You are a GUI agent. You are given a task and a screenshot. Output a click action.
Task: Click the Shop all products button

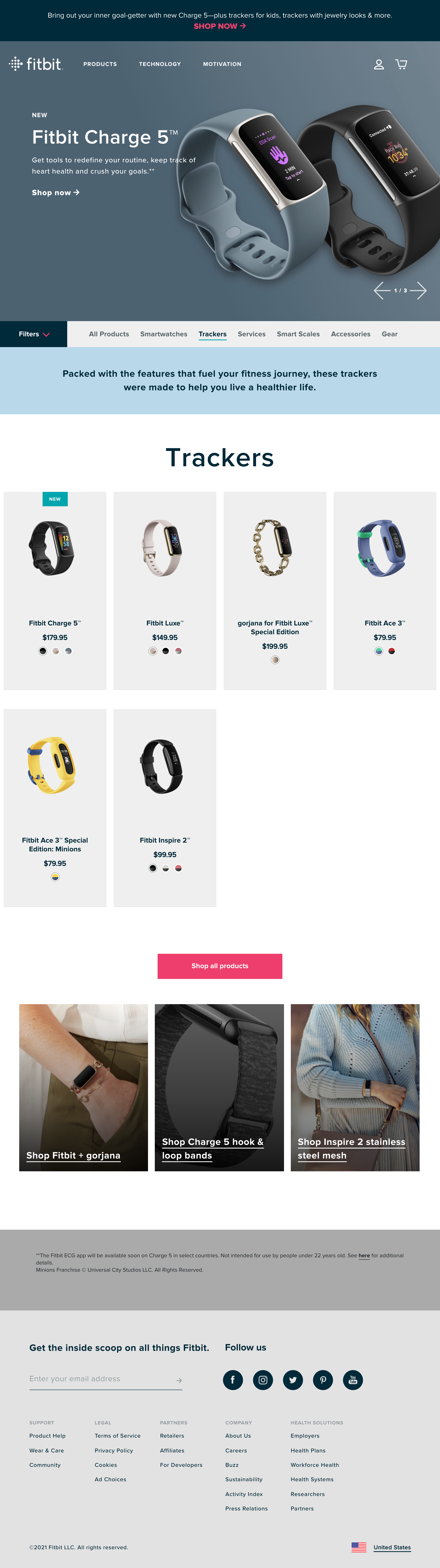tap(220, 966)
